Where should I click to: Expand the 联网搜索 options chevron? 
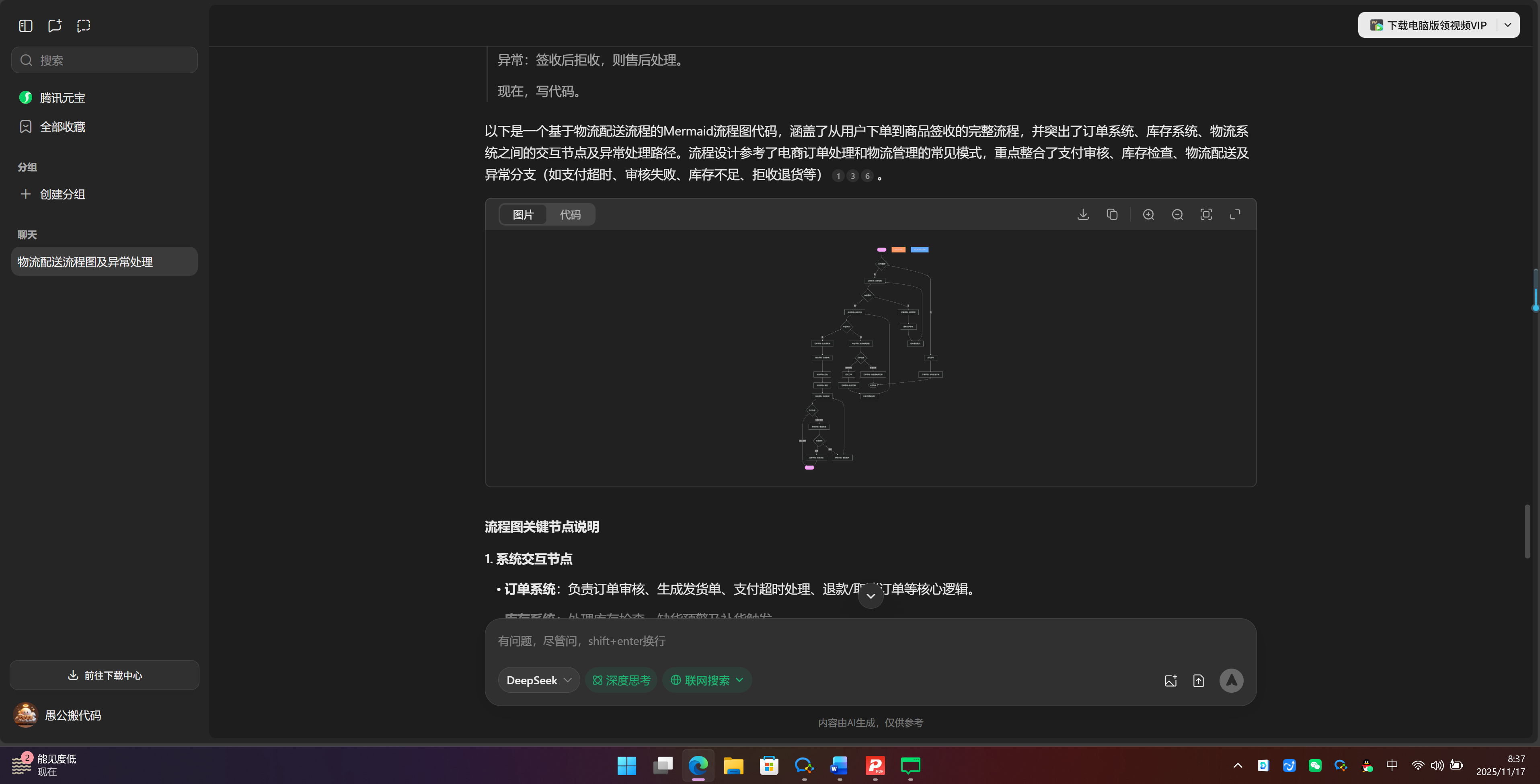click(x=740, y=680)
